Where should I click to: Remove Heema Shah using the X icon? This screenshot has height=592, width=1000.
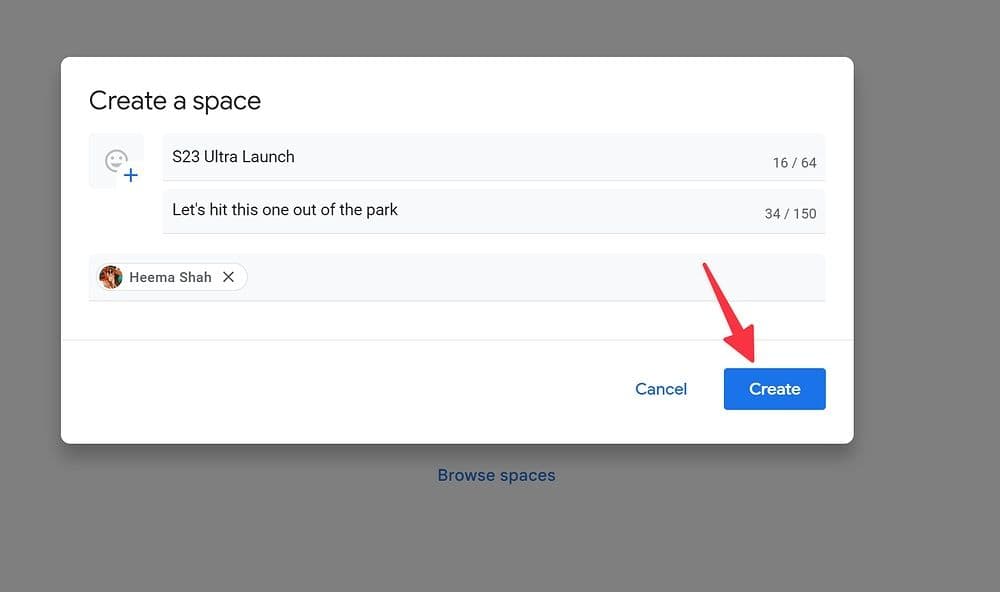pos(229,277)
